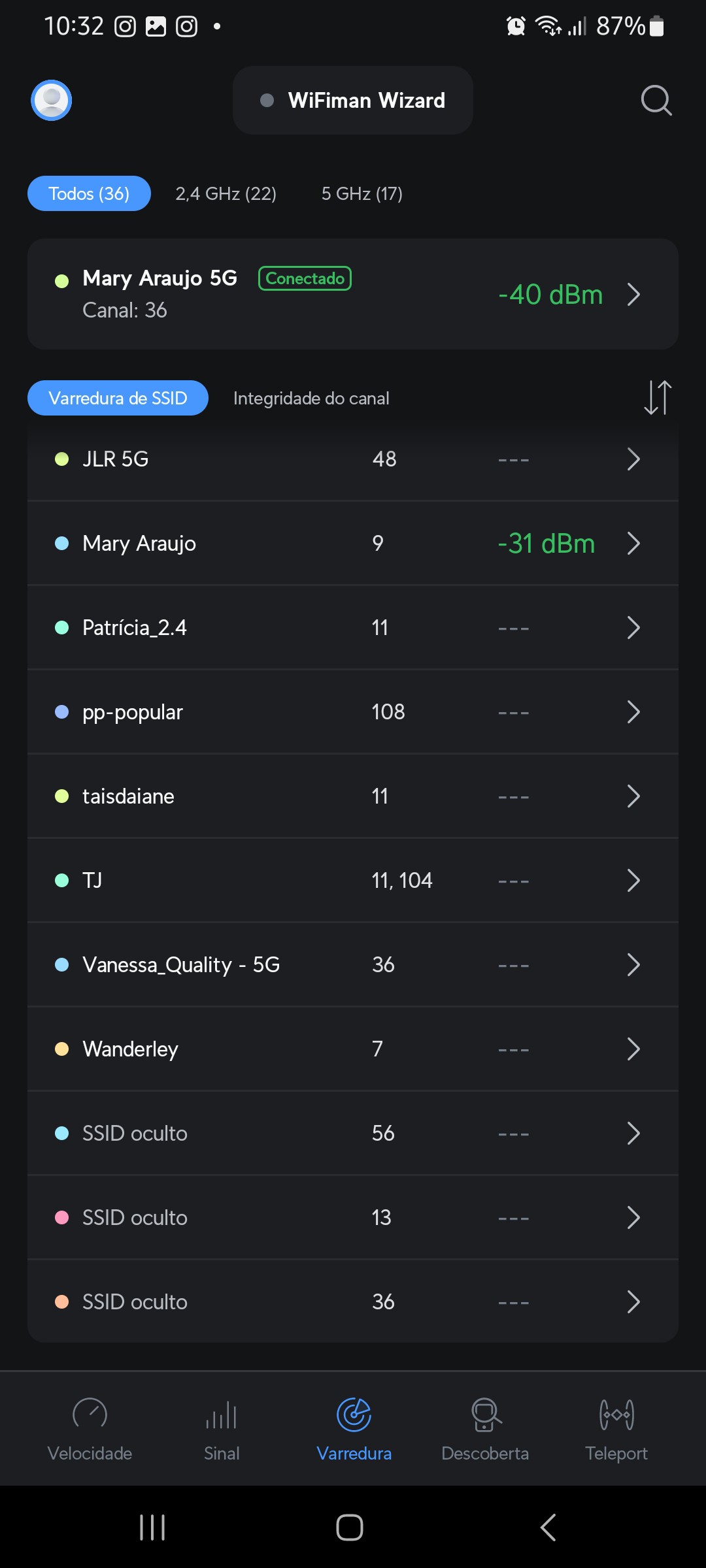Open the pp-popular network entry
706x1568 pixels.
[x=353, y=712]
